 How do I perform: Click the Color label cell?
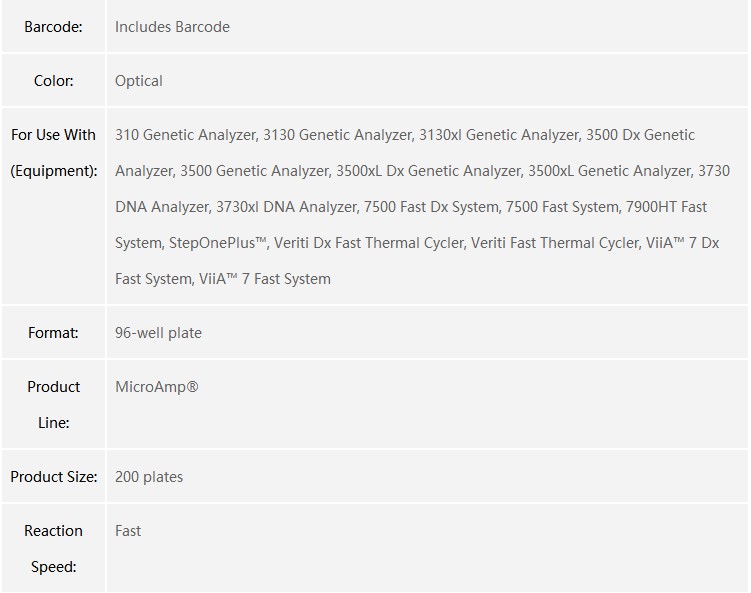tap(53, 80)
